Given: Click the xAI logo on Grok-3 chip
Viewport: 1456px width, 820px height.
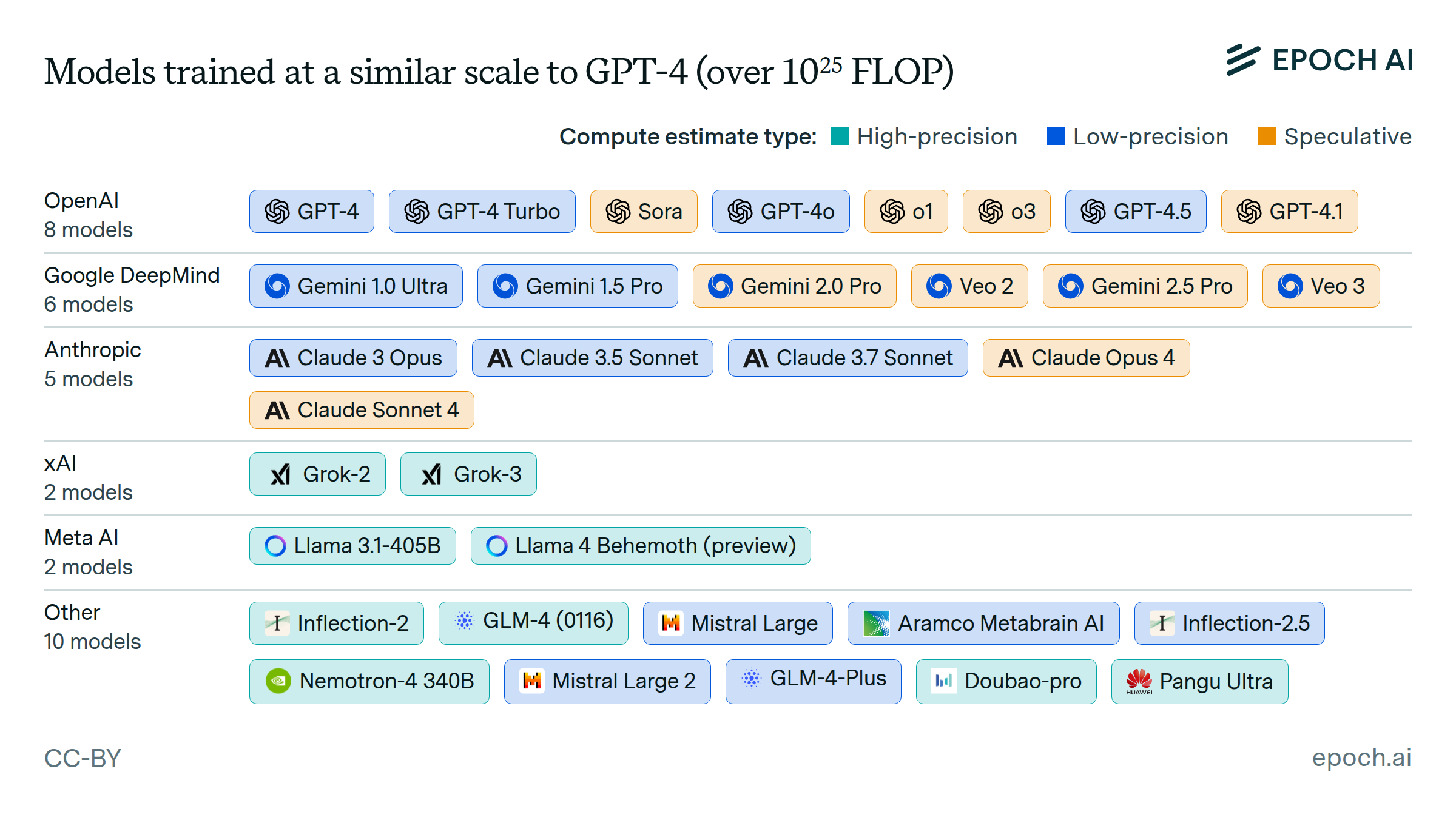Looking at the screenshot, I should click(431, 474).
